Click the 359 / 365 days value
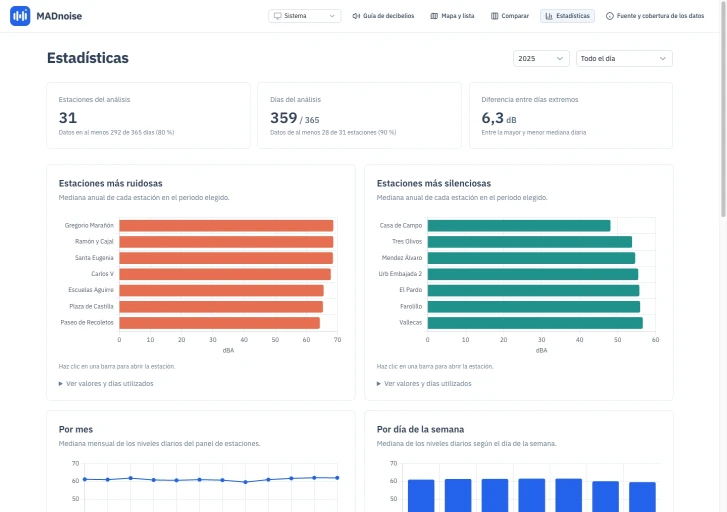Image resolution: width=727 pixels, height=512 pixels. coord(295,118)
